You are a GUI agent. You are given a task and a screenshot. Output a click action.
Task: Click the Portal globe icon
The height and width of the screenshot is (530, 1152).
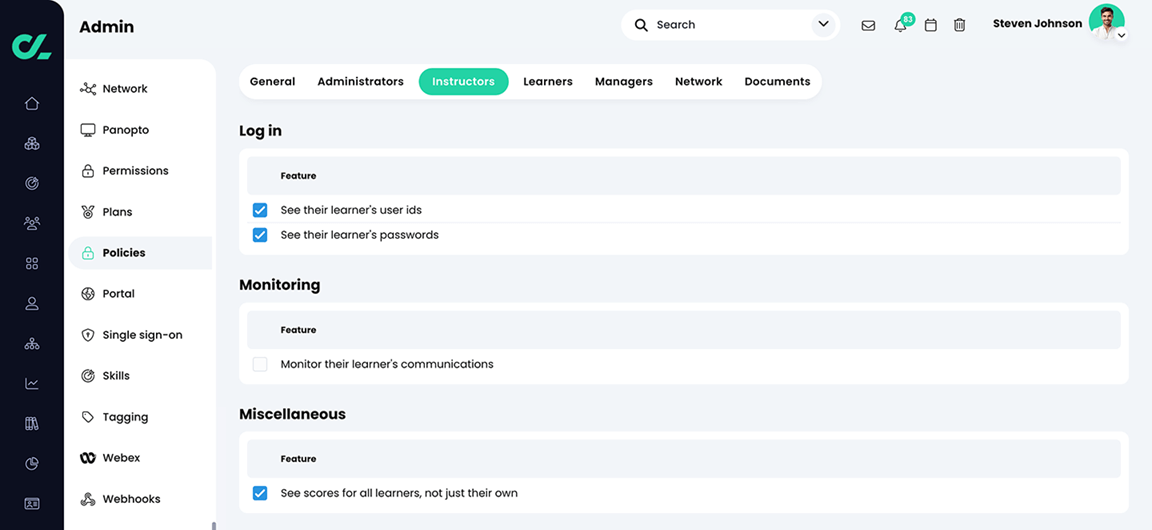click(x=88, y=294)
